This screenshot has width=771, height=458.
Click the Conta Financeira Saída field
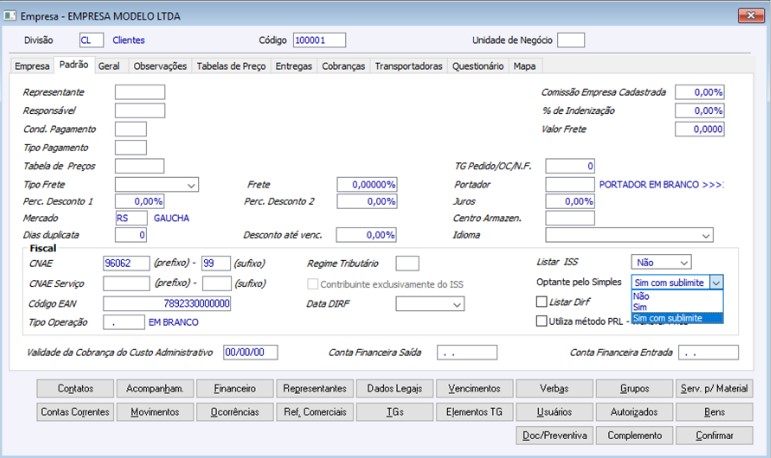tap(467, 352)
